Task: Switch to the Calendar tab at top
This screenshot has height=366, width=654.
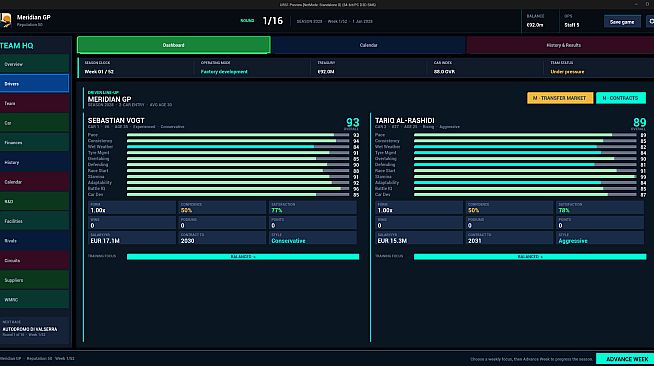Action: click(368, 45)
